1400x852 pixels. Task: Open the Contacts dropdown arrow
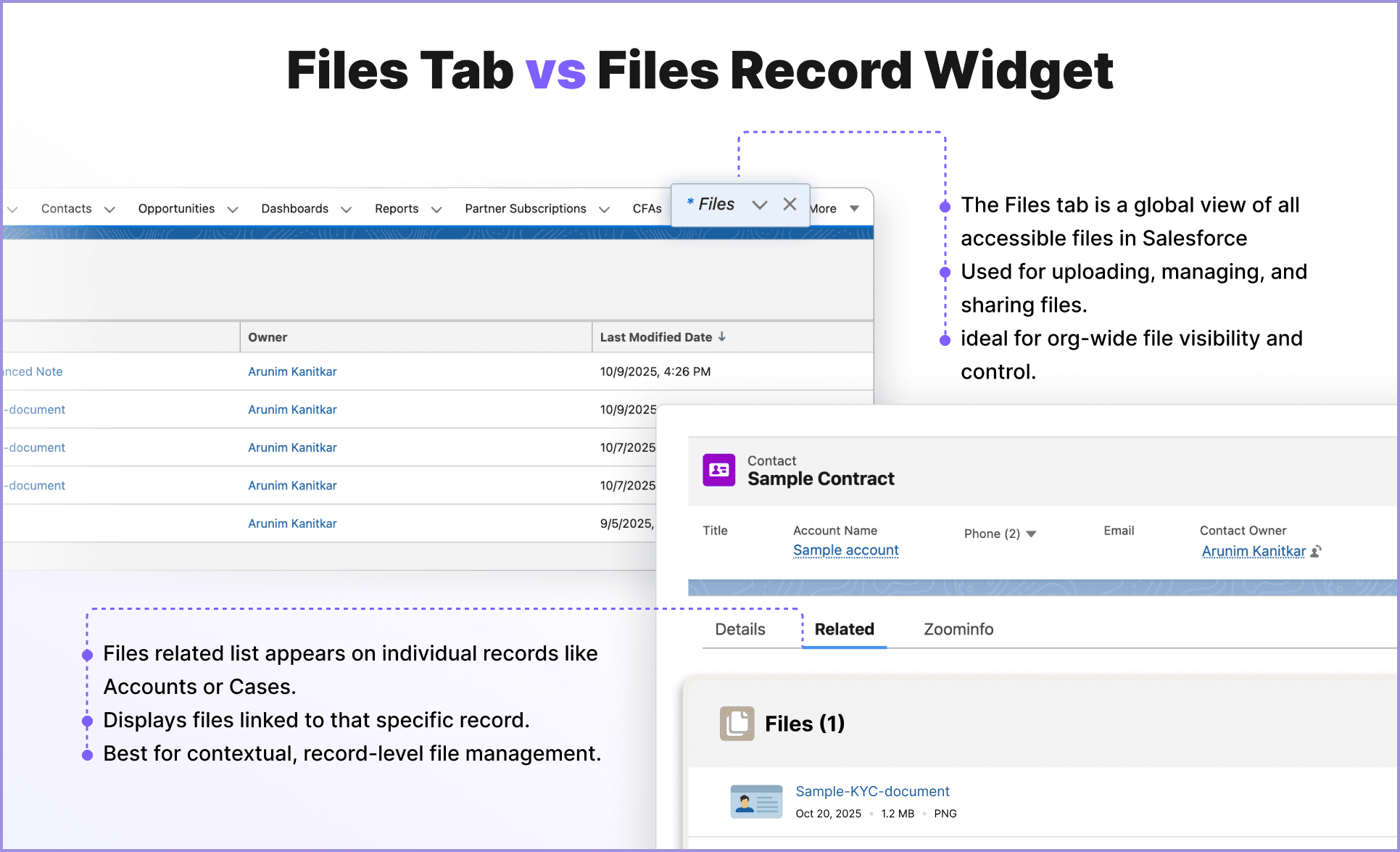tap(109, 209)
